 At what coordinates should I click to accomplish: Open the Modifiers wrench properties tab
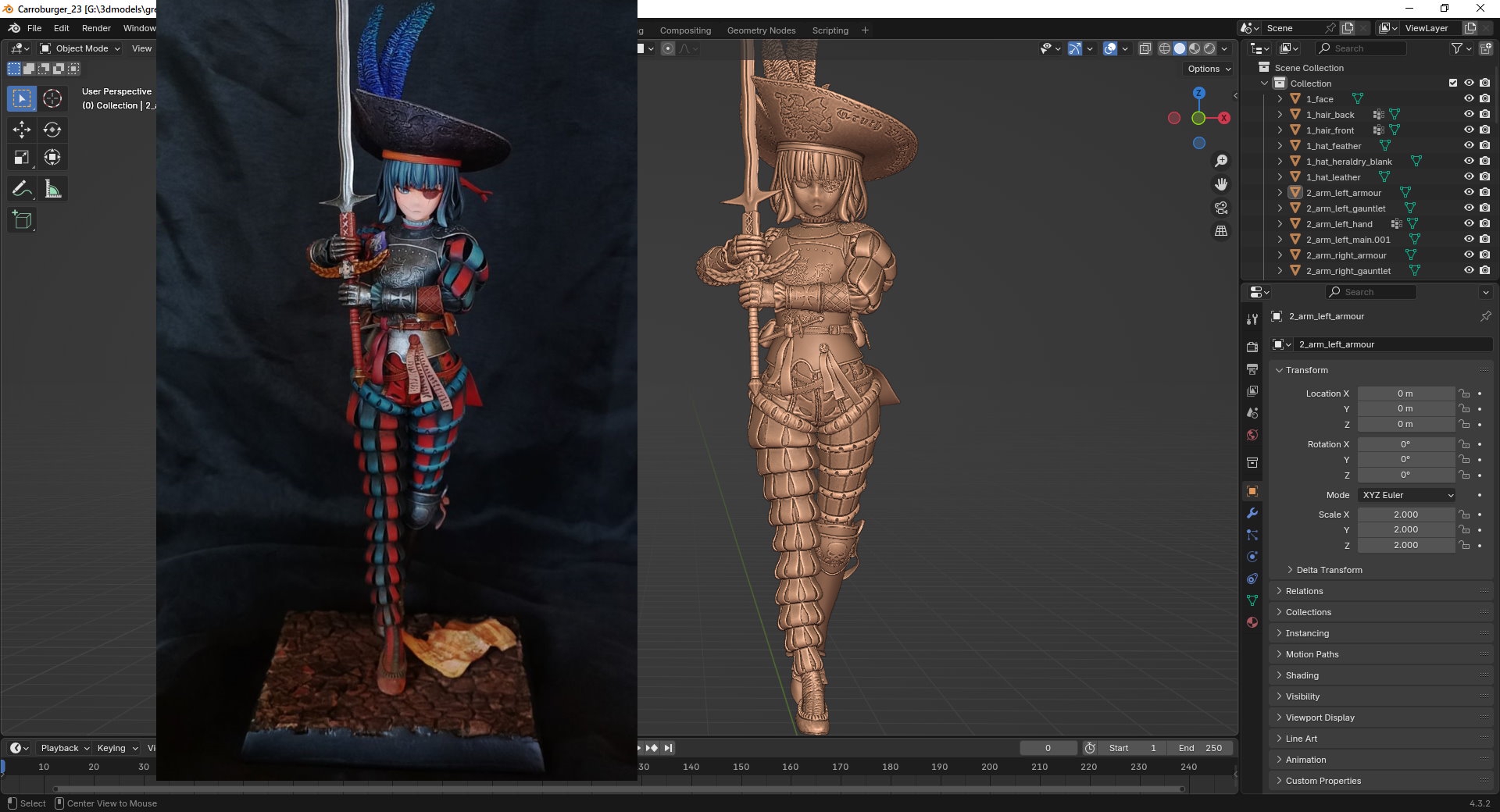click(1252, 513)
